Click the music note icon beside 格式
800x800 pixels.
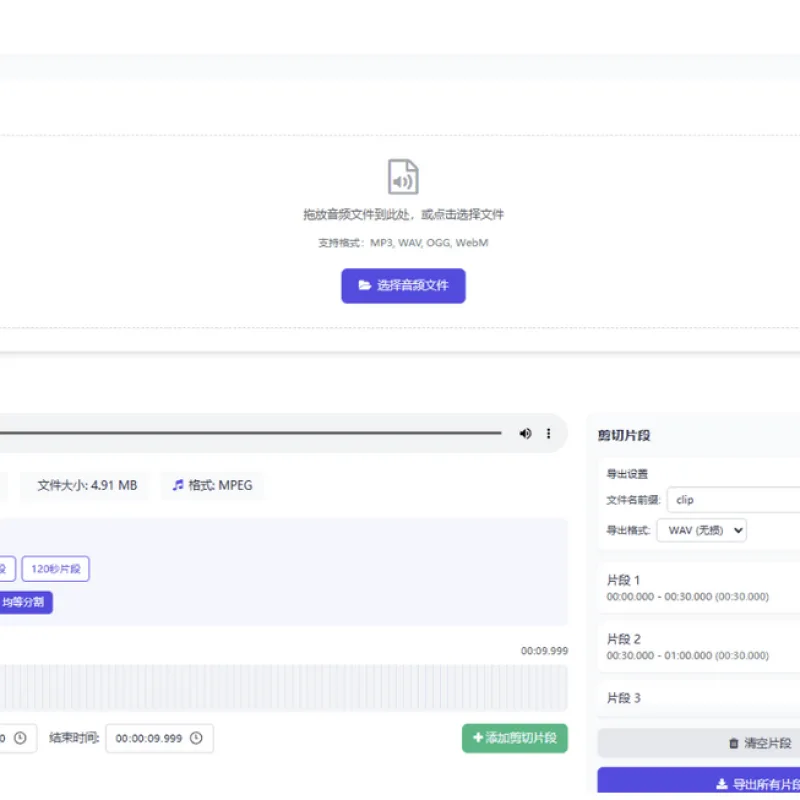[178, 485]
